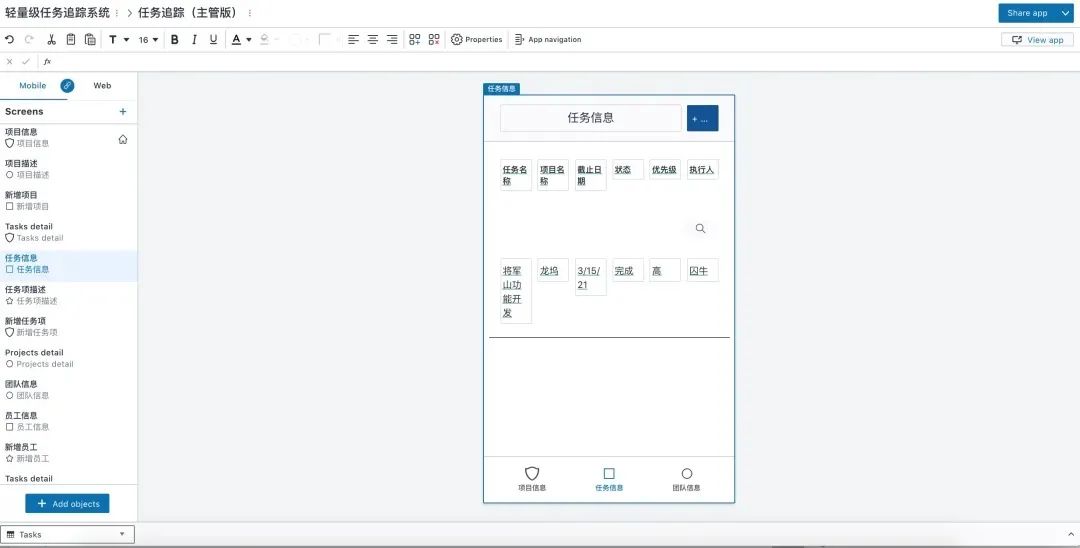Open the font size 16 dropdown
1080x548 pixels.
148,40
